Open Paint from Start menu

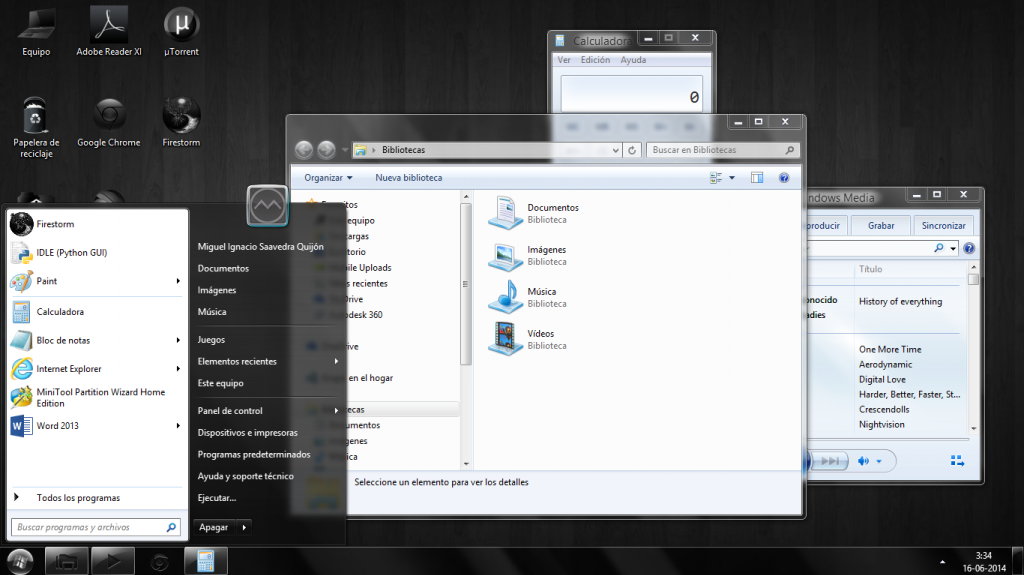coord(97,281)
